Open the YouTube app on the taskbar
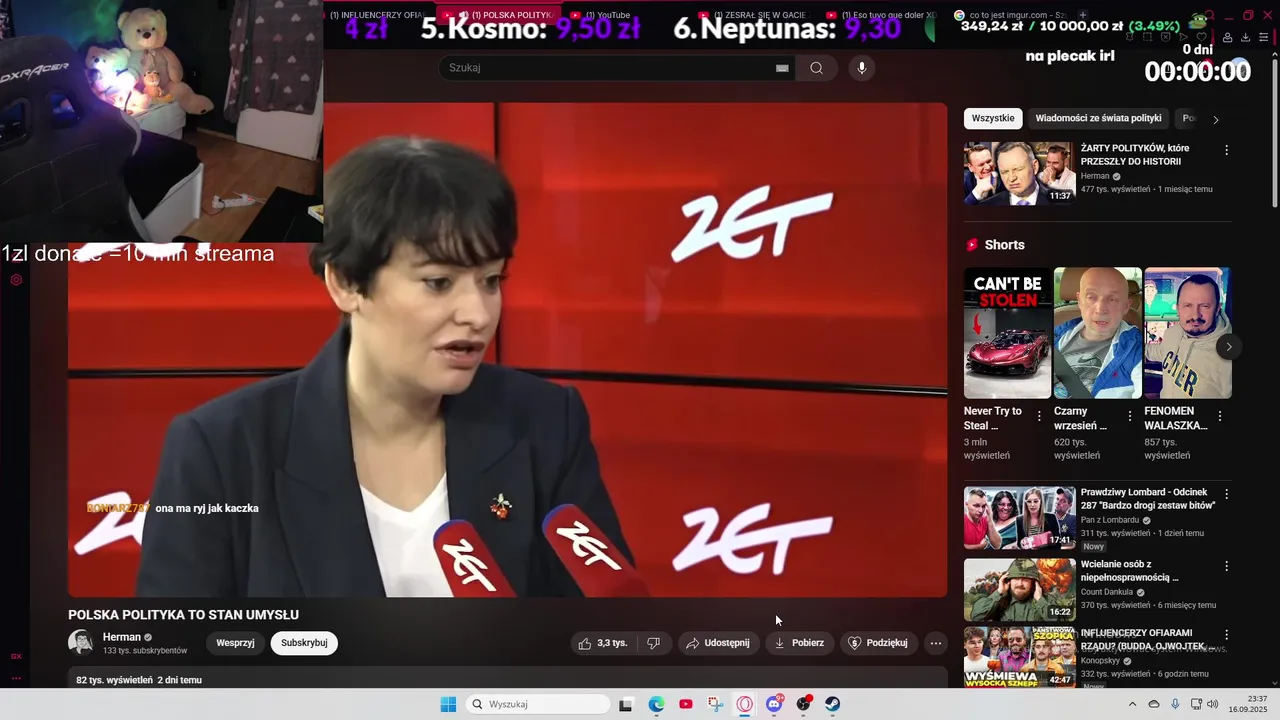The height and width of the screenshot is (720, 1280). click(686, 704)
